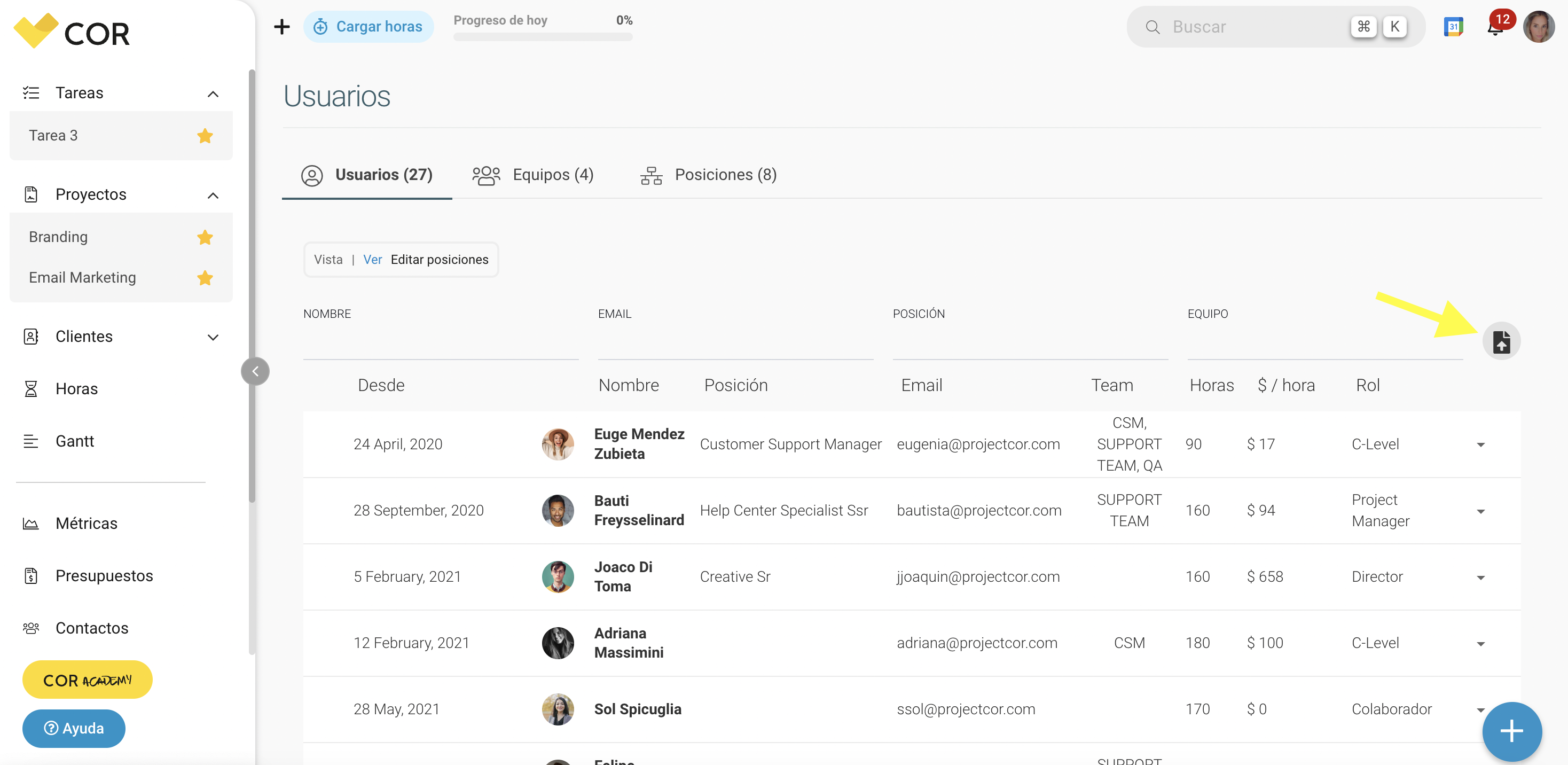
Task: Click the Métricas chart icon
Action: (x=30, y=523)
